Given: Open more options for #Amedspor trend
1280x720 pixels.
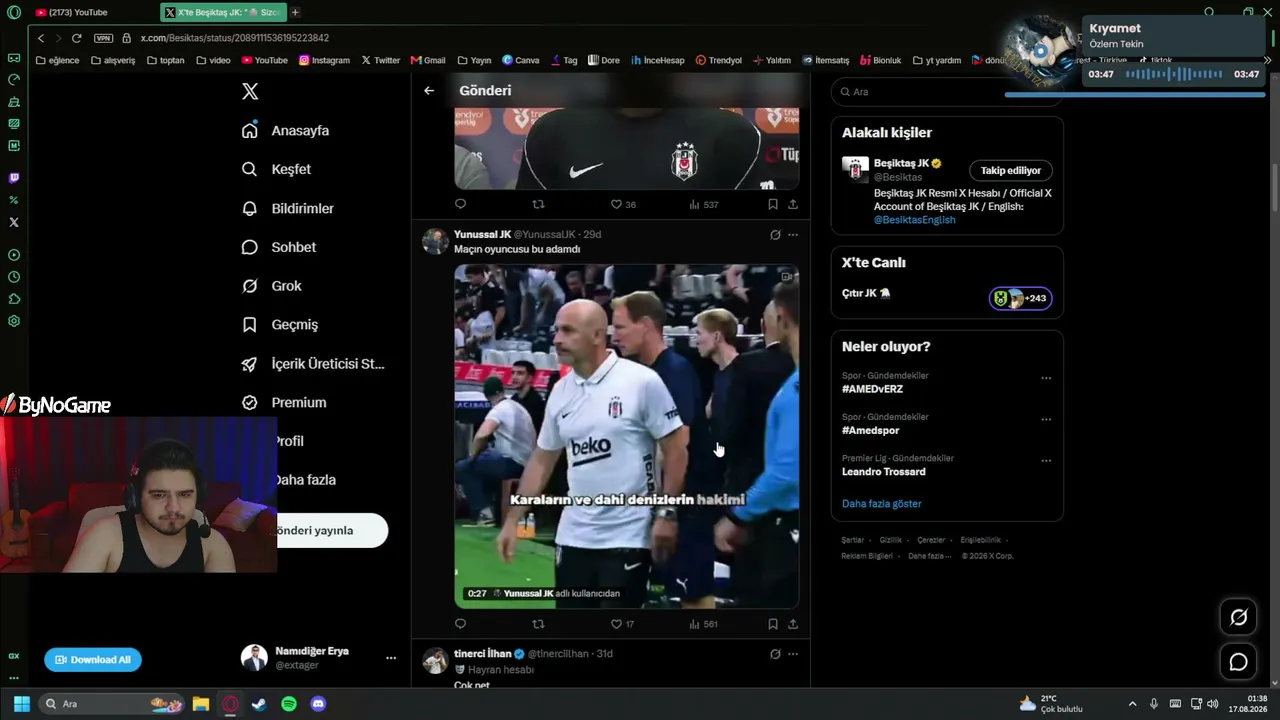Looking at the screenshot, I should [x=1046, y=419].
